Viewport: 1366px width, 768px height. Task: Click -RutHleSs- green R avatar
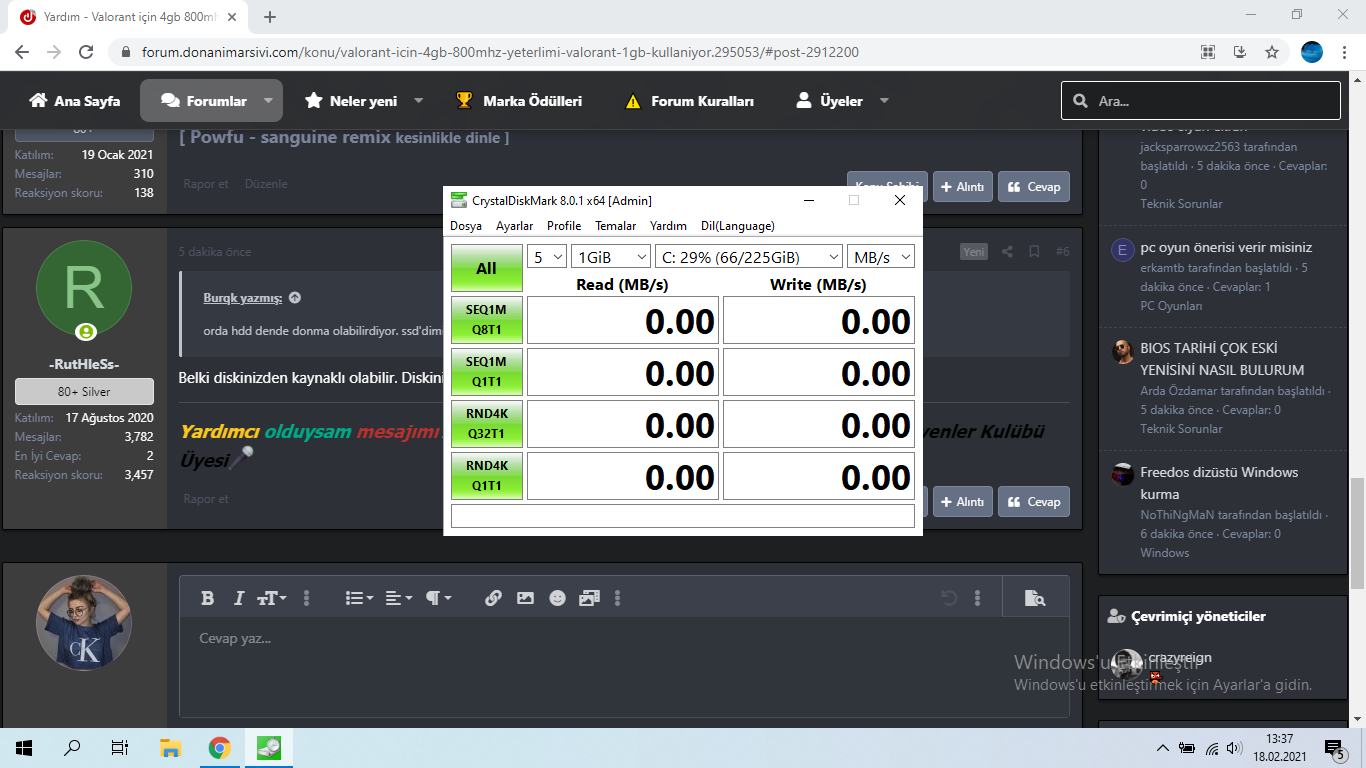pyautogui.click(x=84, y=288)
